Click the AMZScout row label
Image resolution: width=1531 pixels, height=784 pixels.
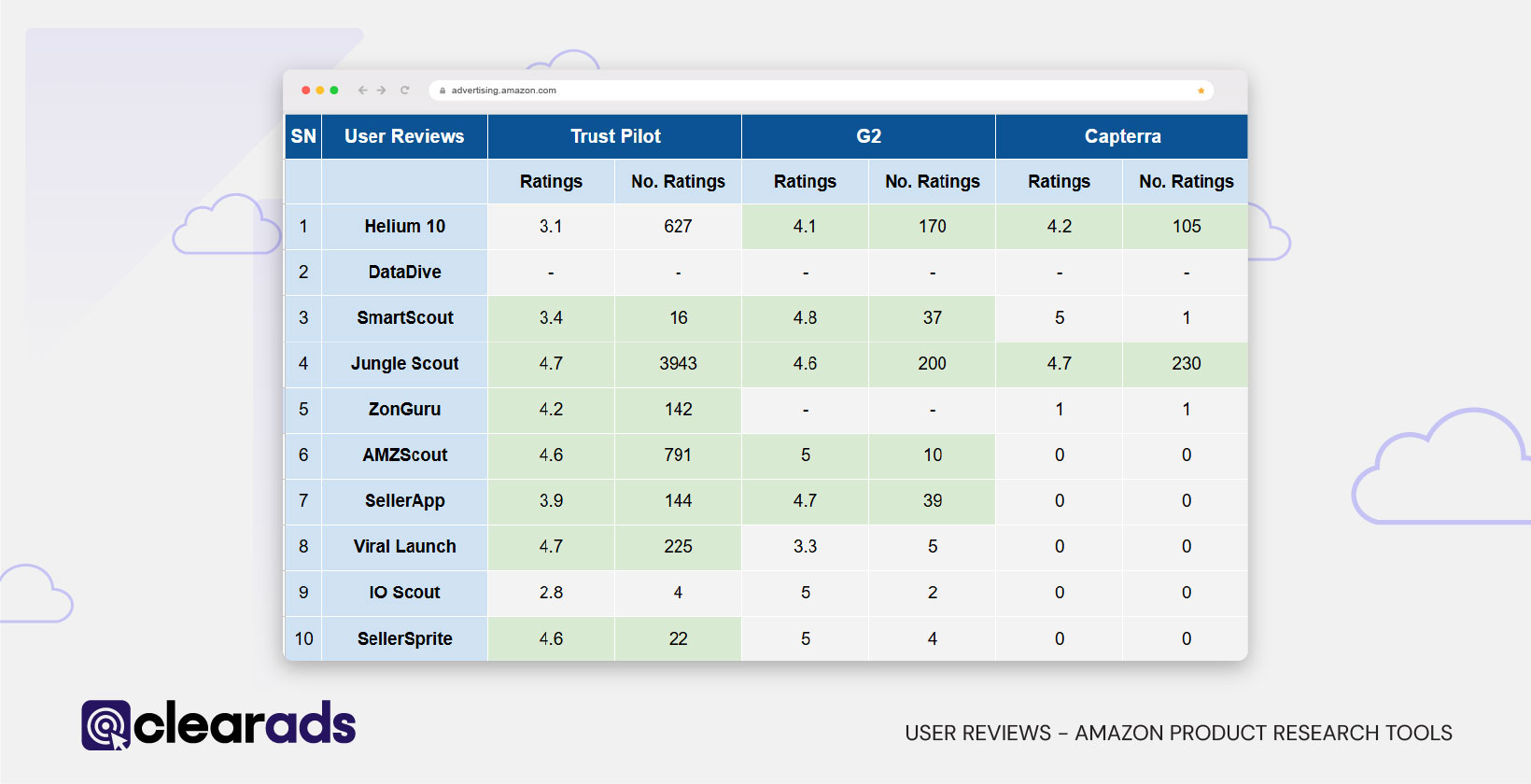coord(404,455)
